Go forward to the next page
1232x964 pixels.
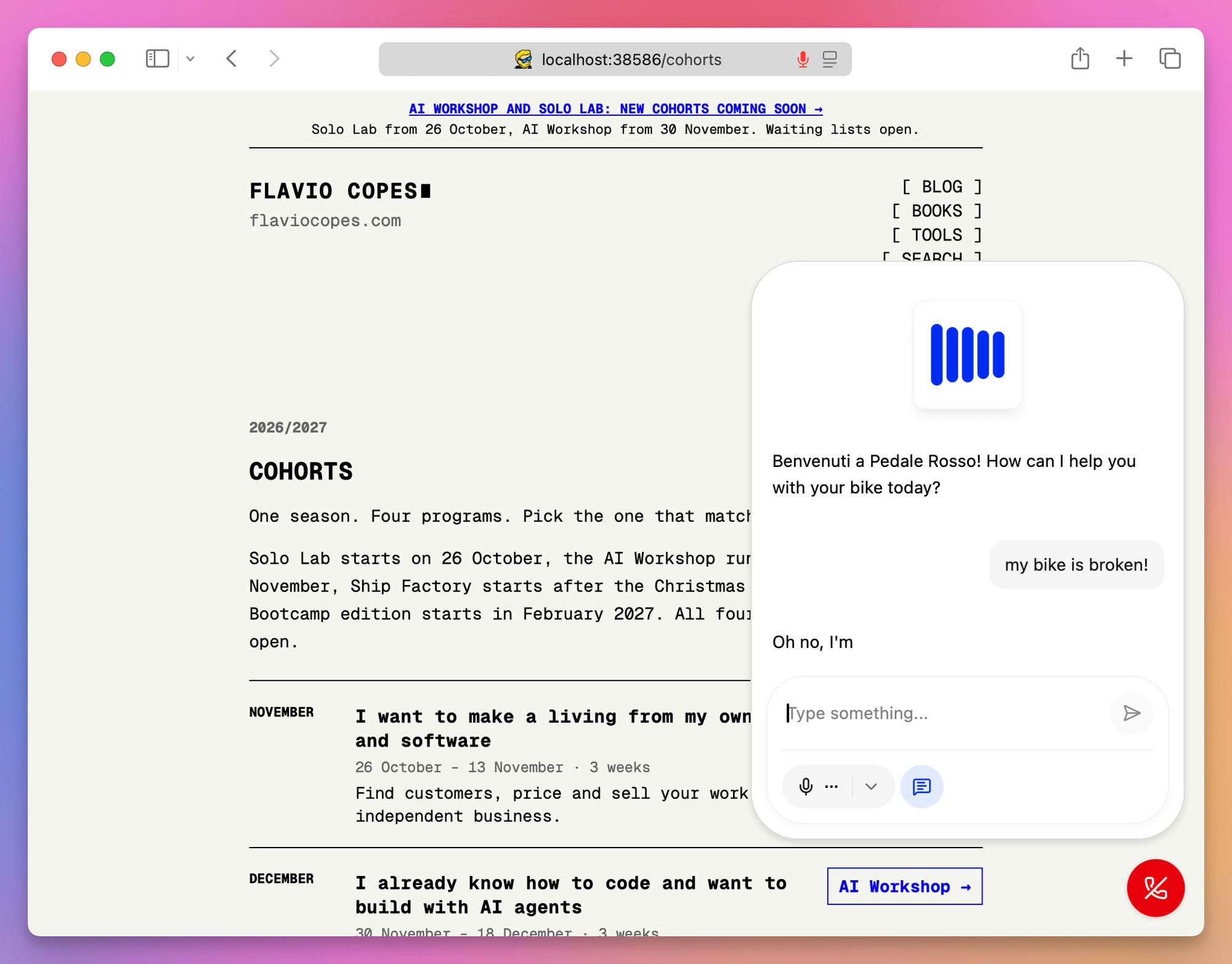point(274,59)
